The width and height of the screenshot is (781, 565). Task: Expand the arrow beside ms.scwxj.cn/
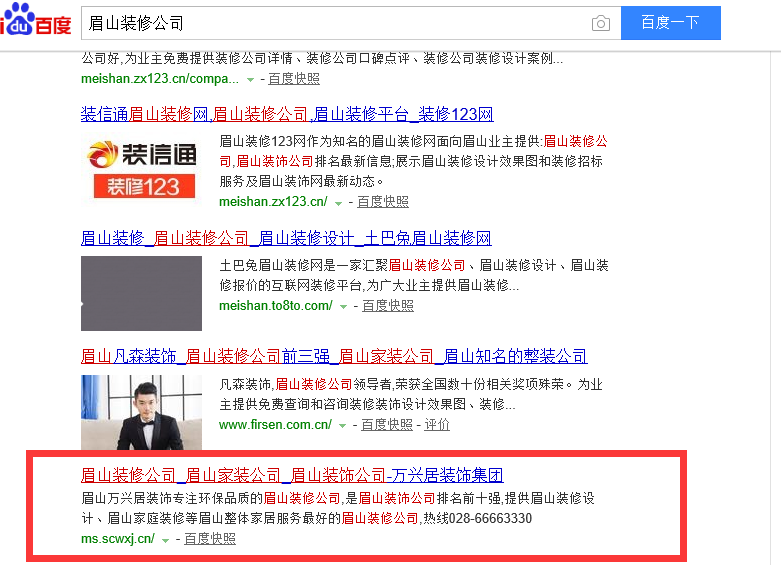pyautogui.click(x=166, y=540)
